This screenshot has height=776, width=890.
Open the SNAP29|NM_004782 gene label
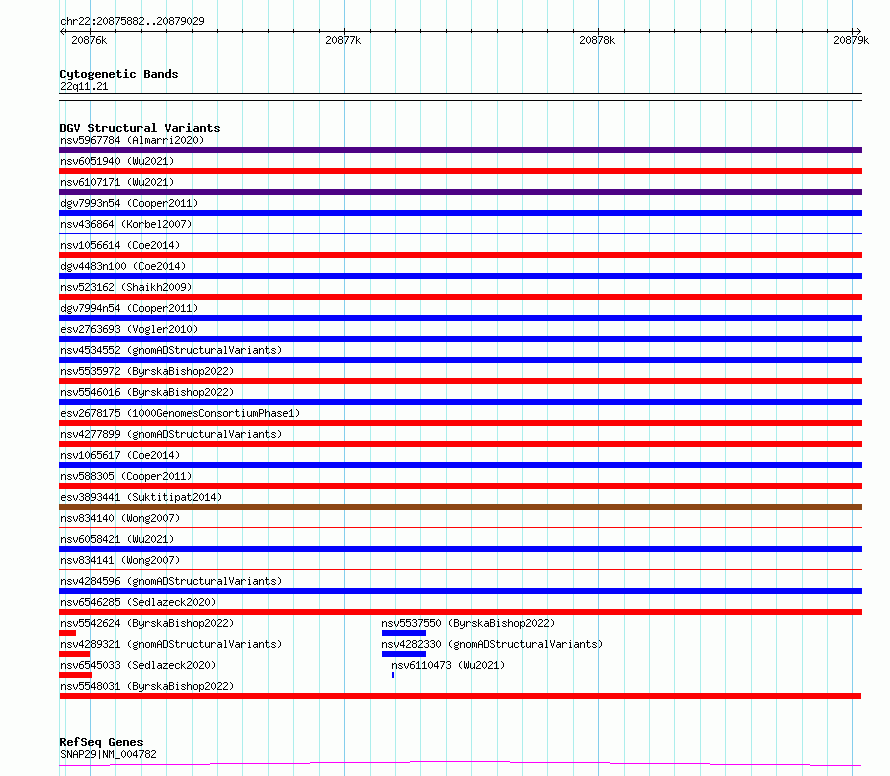(108, 754)
